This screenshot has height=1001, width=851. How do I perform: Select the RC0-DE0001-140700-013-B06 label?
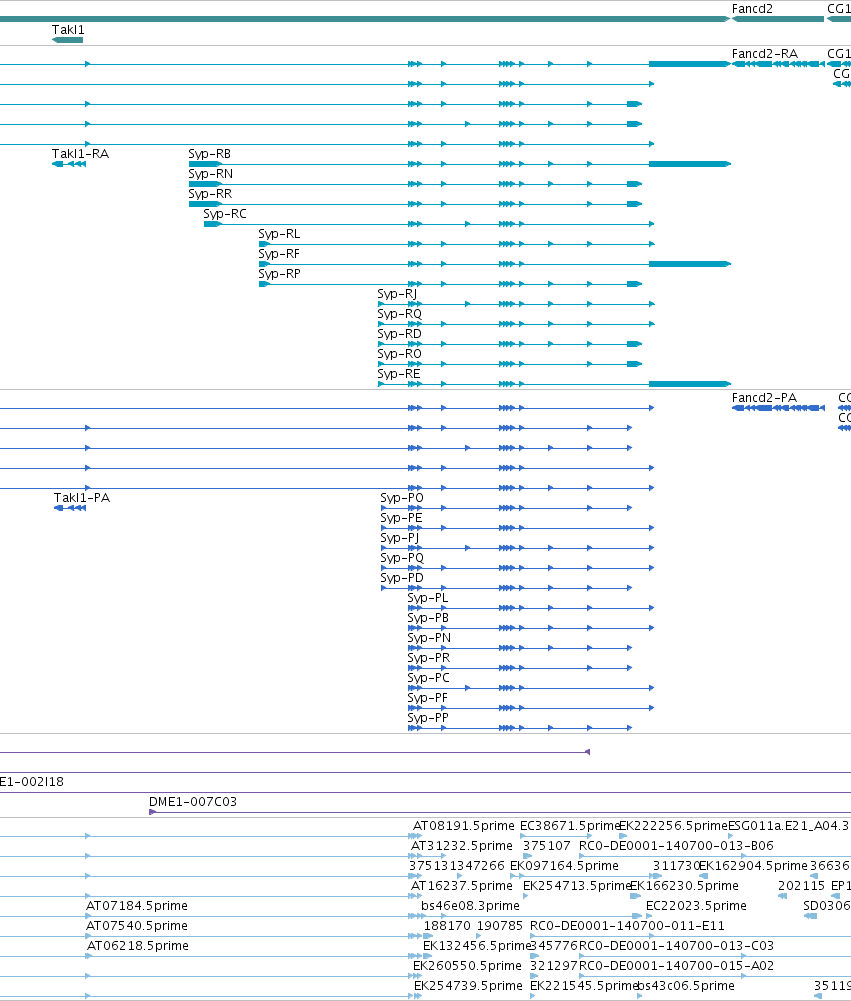pos(676,846)
